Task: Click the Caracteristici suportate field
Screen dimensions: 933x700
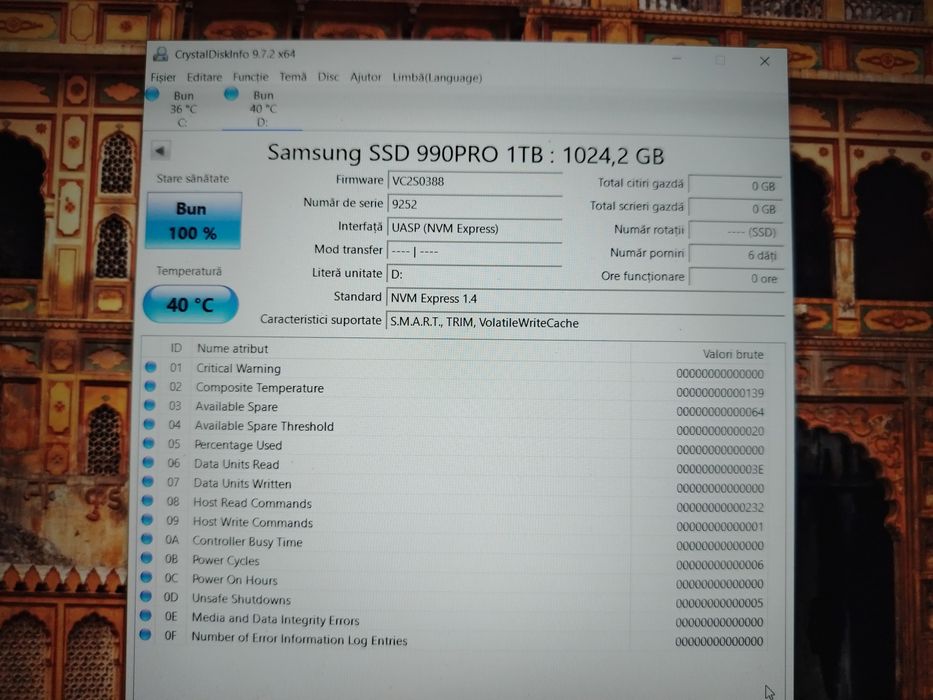Action: click(x=586, y=323)
